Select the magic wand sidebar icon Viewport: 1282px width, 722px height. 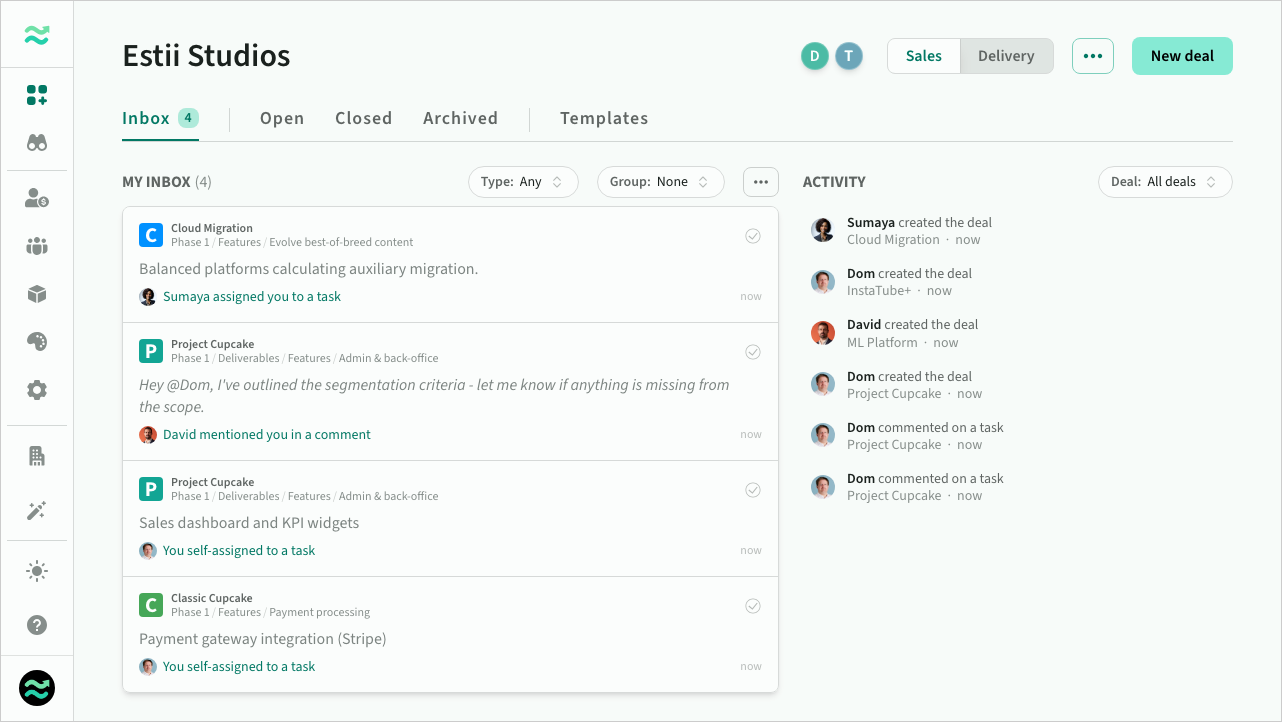pyautogui.click(x=37, y=511)
